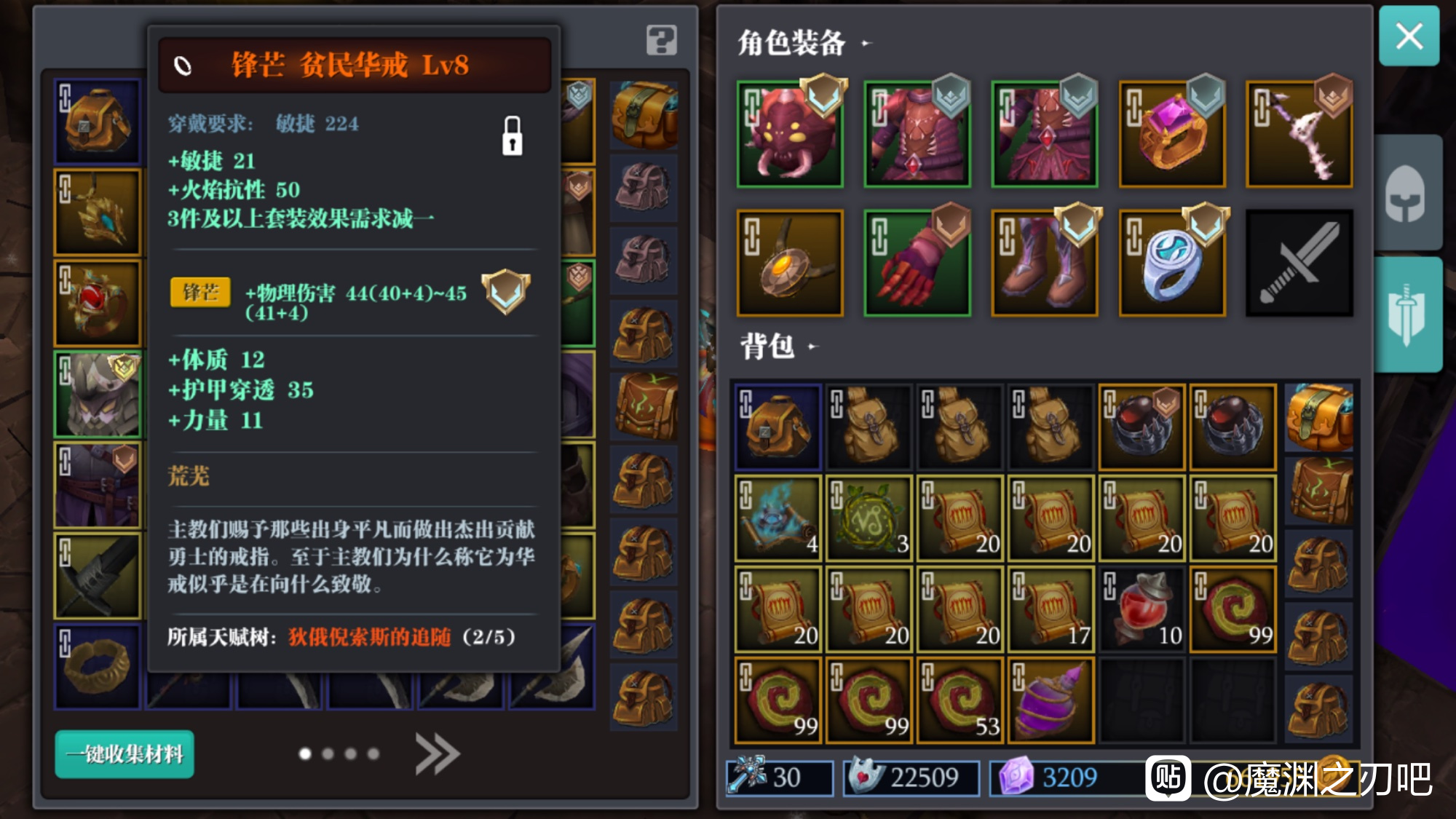The height and width of the screenshot is (819, 1456).
Task: Select the red monster helmet equipment slot
Action: coord(790,134)
